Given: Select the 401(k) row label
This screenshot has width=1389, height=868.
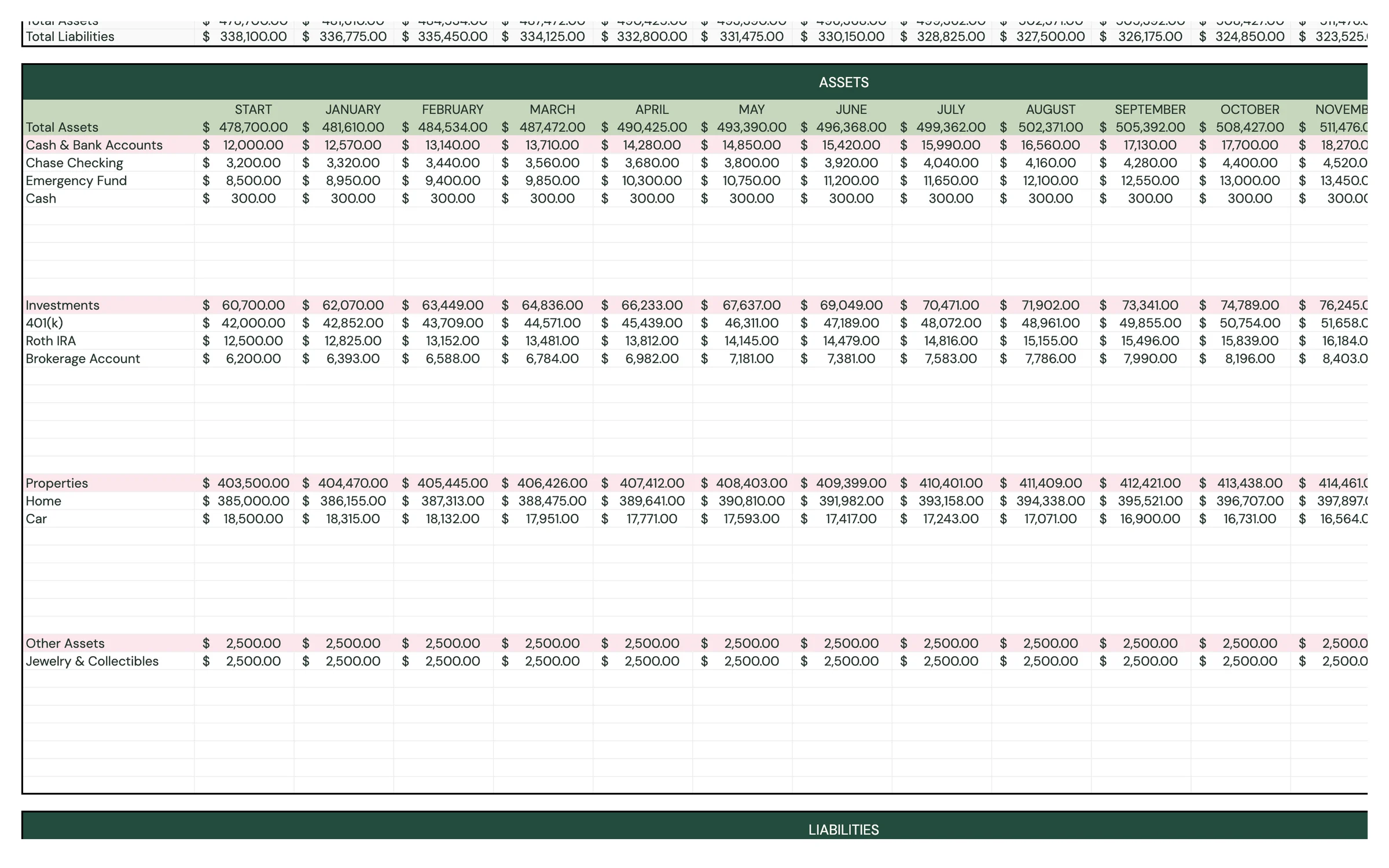Looking at the screenshot, I should click(44, 323).
